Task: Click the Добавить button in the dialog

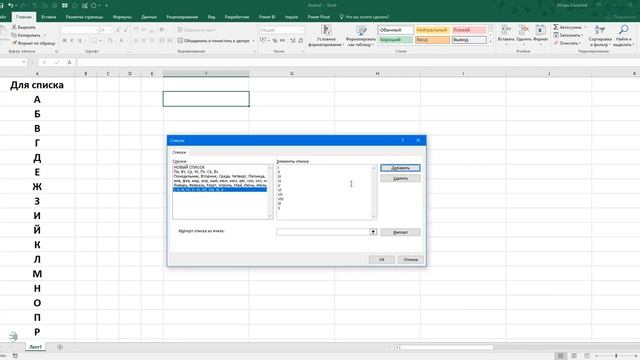Action: 400,168
